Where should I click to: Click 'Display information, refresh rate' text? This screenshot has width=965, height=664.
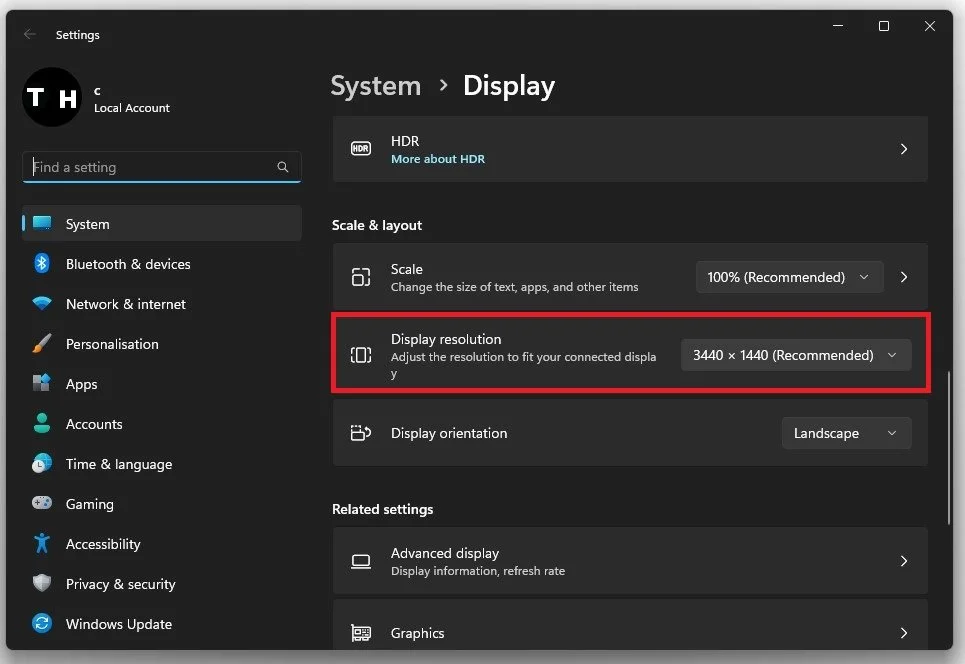click(478, 570)
